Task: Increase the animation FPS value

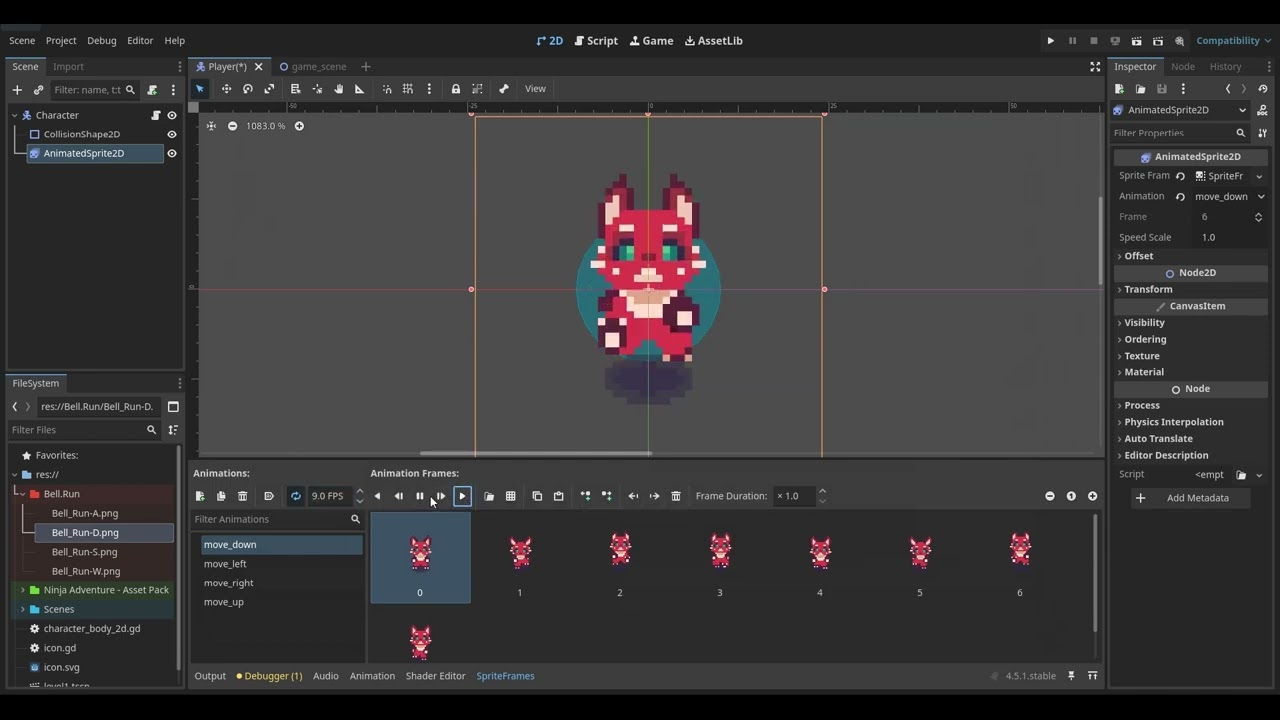Action: coord(360,491)
